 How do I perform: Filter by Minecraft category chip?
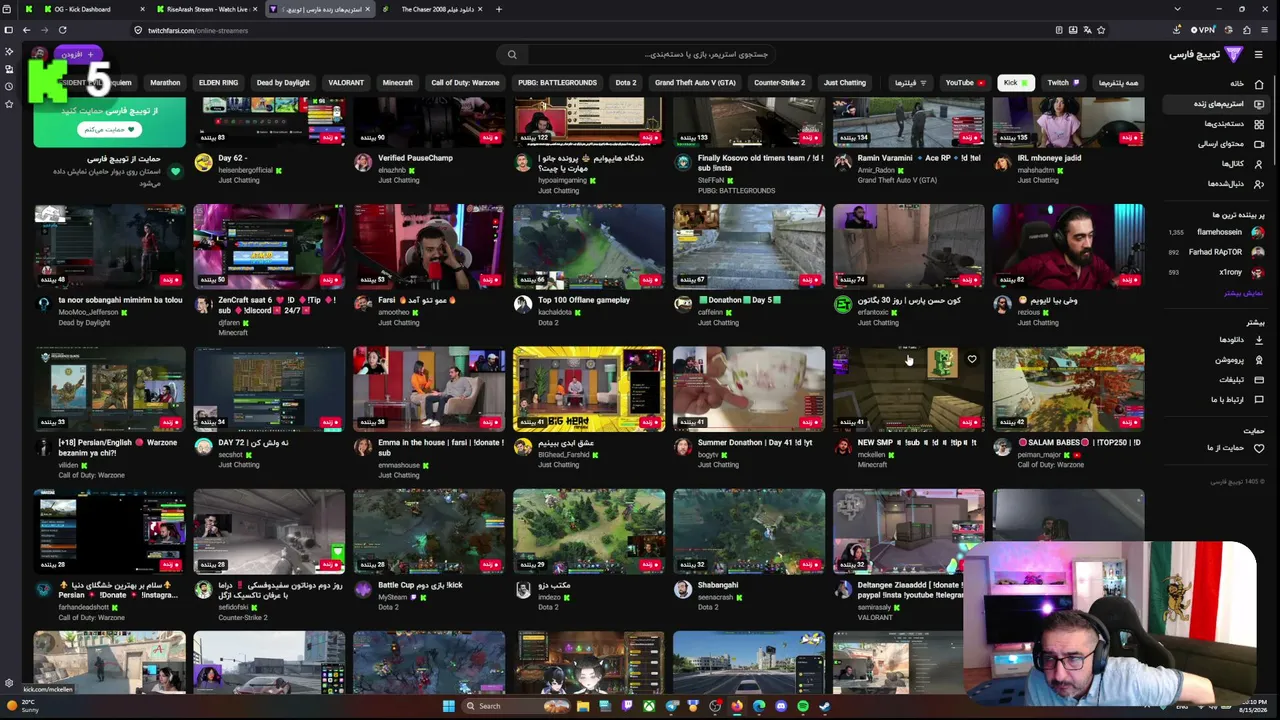pos(397,83)
